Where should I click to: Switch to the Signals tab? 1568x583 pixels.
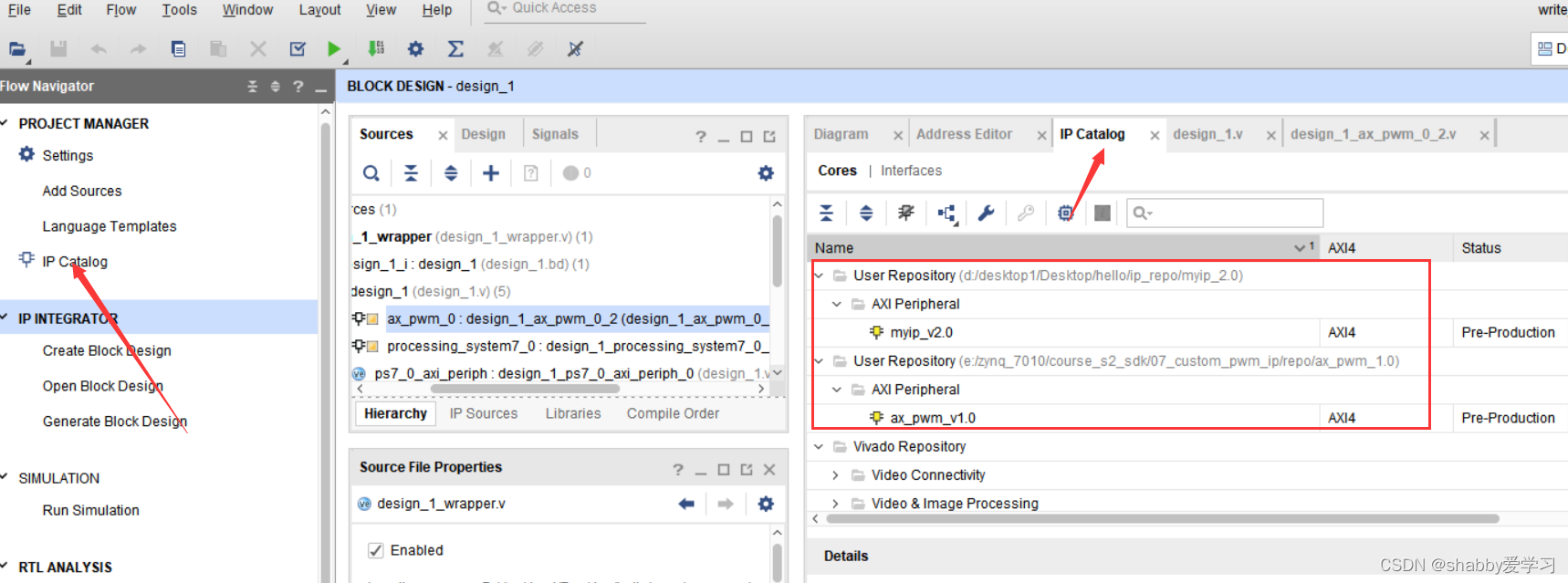(555, 134)
